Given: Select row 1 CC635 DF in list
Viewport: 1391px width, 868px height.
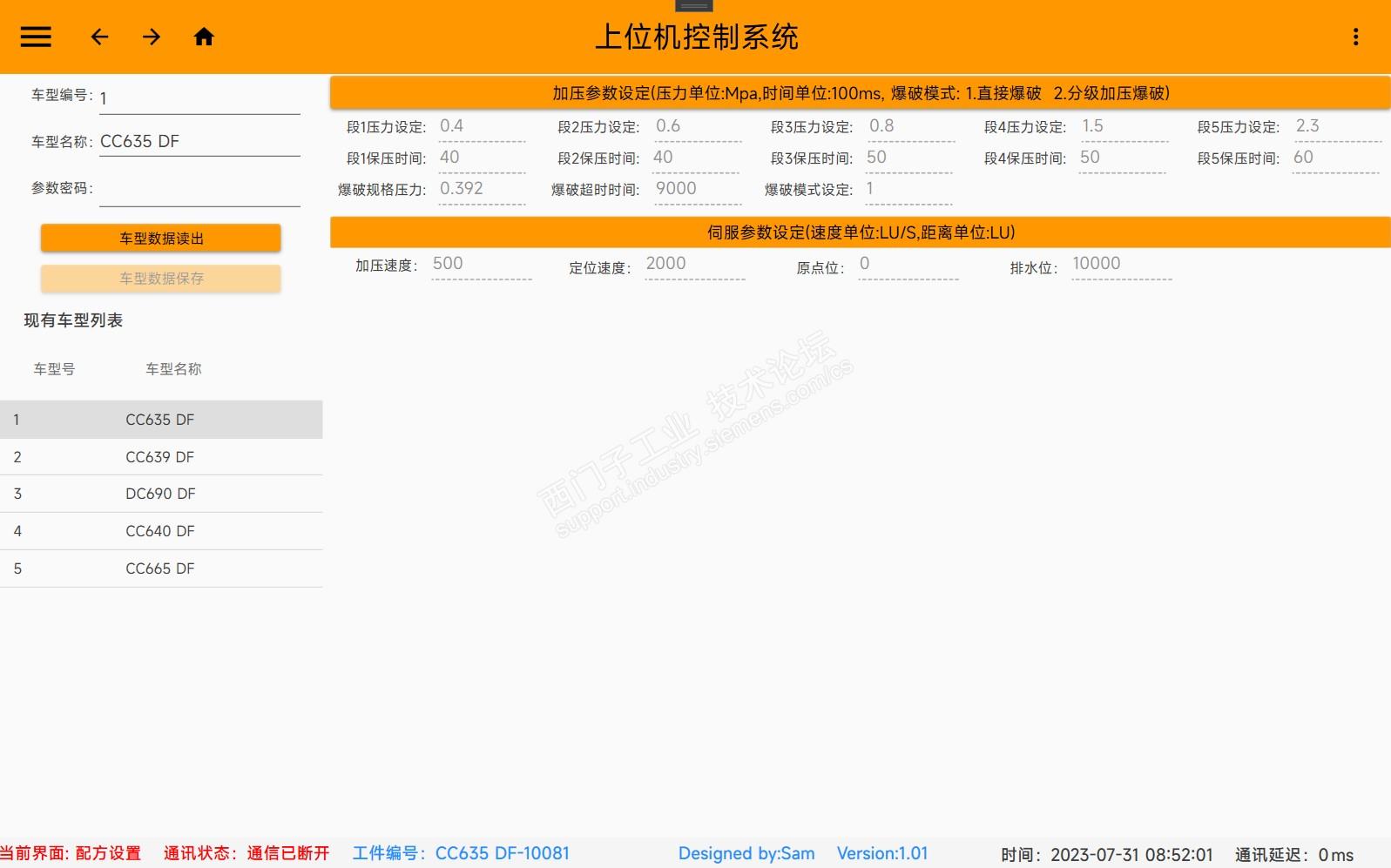Looking at the screenshot, I should pos(161,420).
